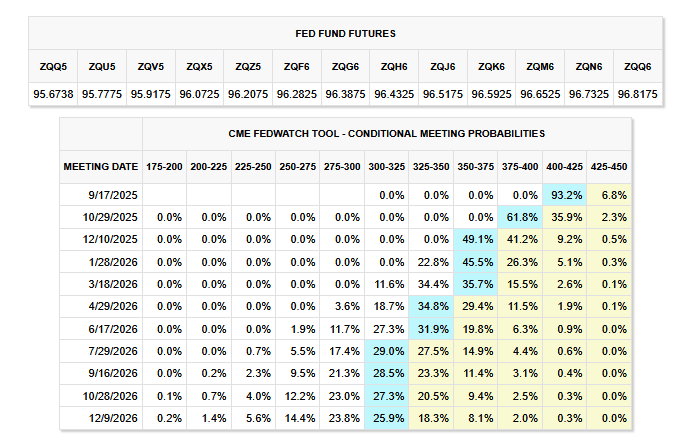Select the 96.2825 price value

click(x=295, y=92)
